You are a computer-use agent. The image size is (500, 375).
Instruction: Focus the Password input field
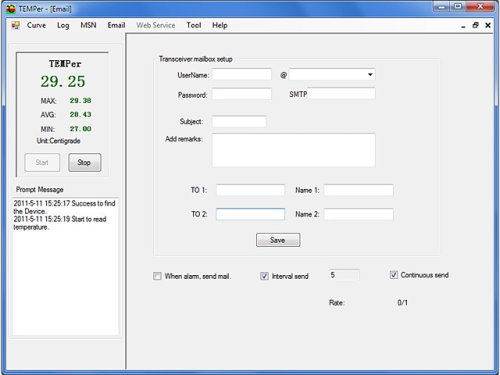pos(242,94)
